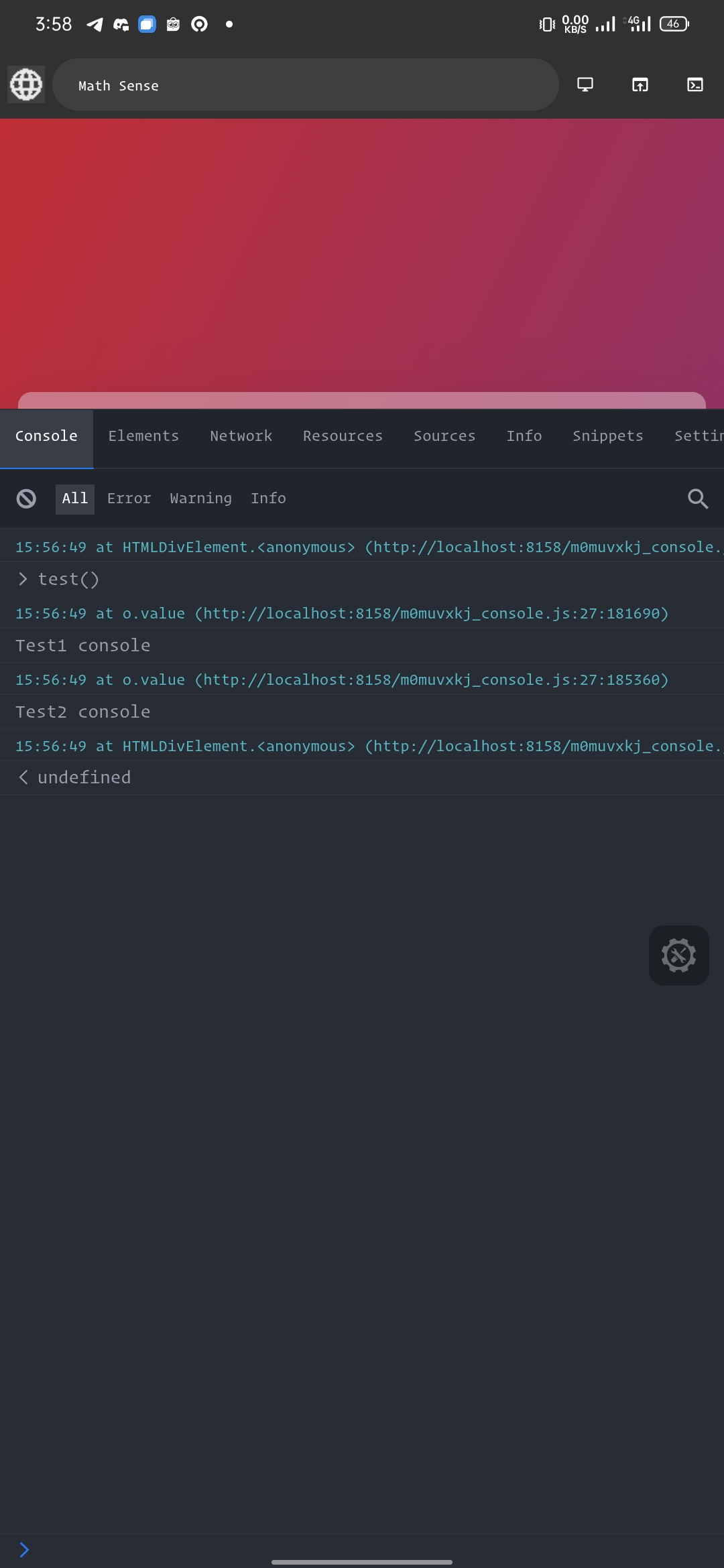
Task: Switch to the Elements tab
Action: point(143,436)
